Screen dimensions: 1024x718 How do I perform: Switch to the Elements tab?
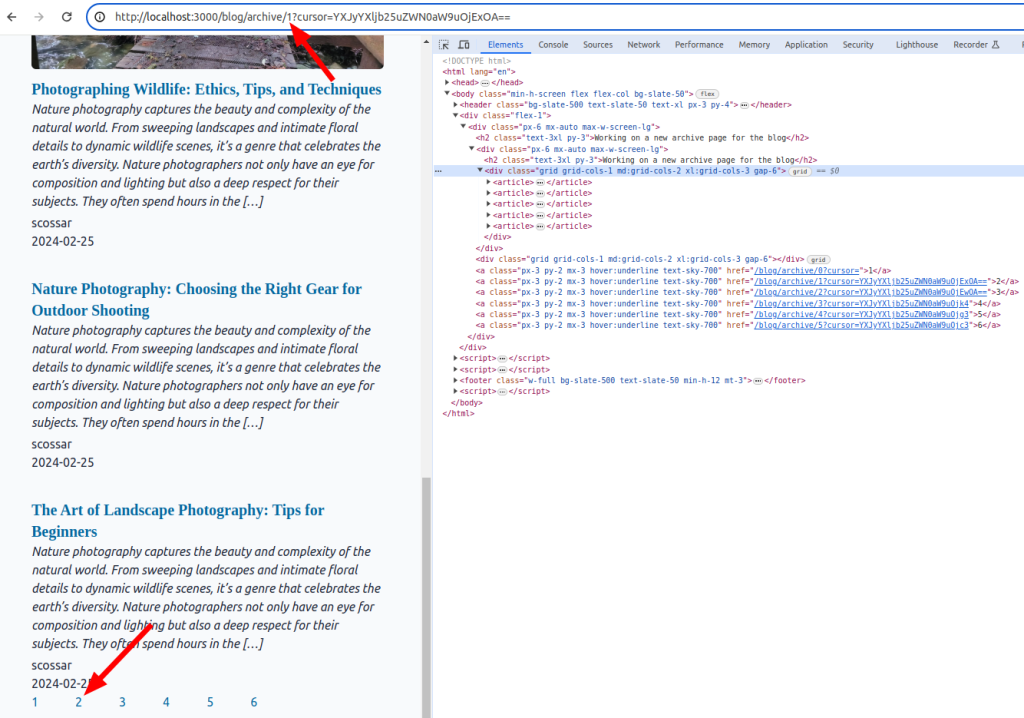tap(505, 44)
